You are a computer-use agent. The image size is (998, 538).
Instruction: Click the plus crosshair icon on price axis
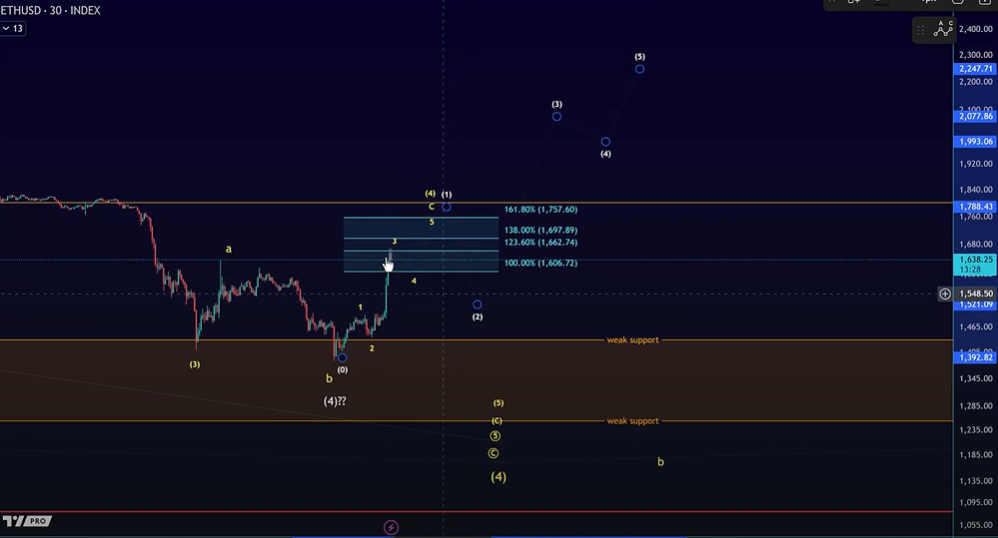point(945,294)
